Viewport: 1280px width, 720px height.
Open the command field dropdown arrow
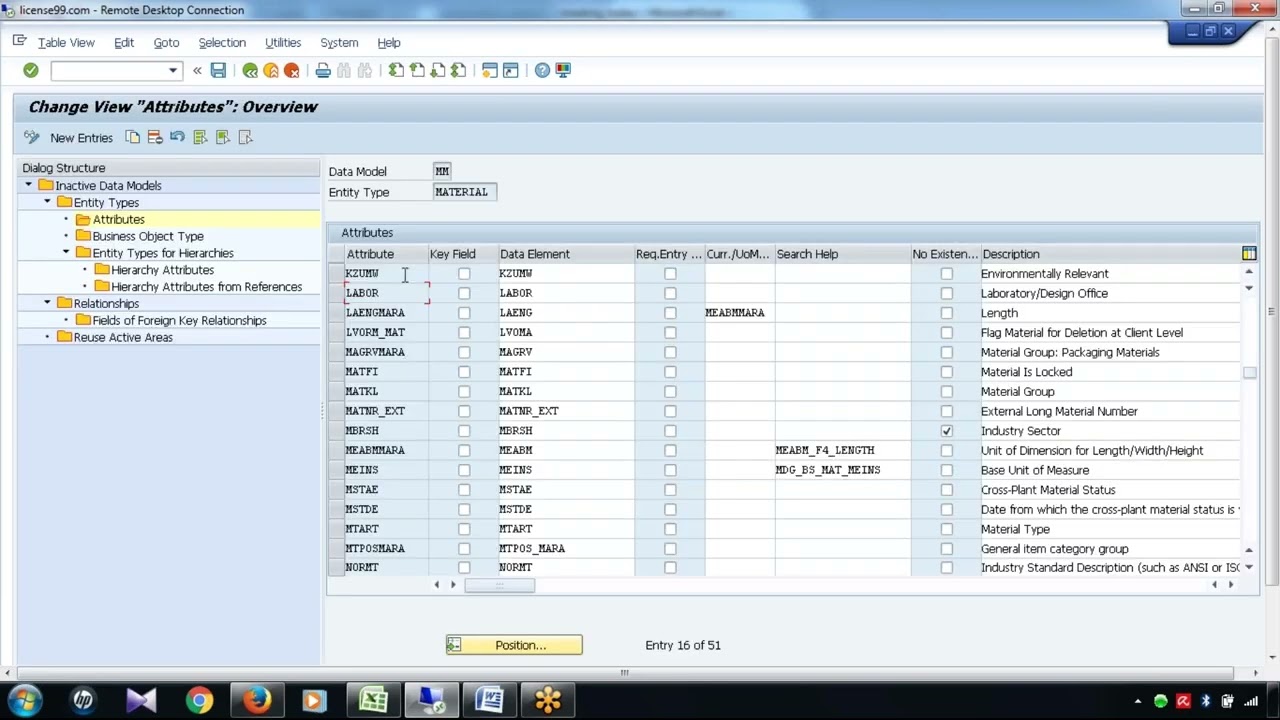(173, 70)
